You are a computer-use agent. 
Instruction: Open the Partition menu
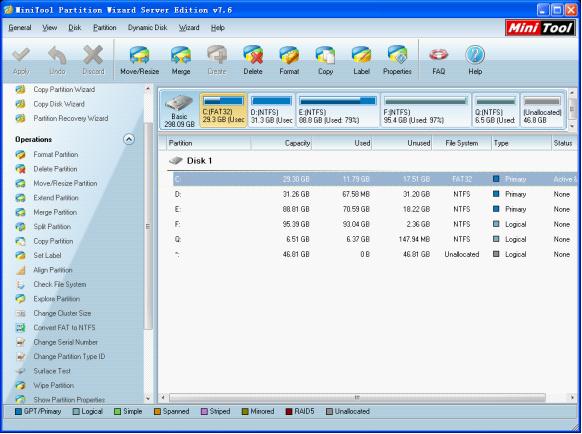click(x=105, y=28)
